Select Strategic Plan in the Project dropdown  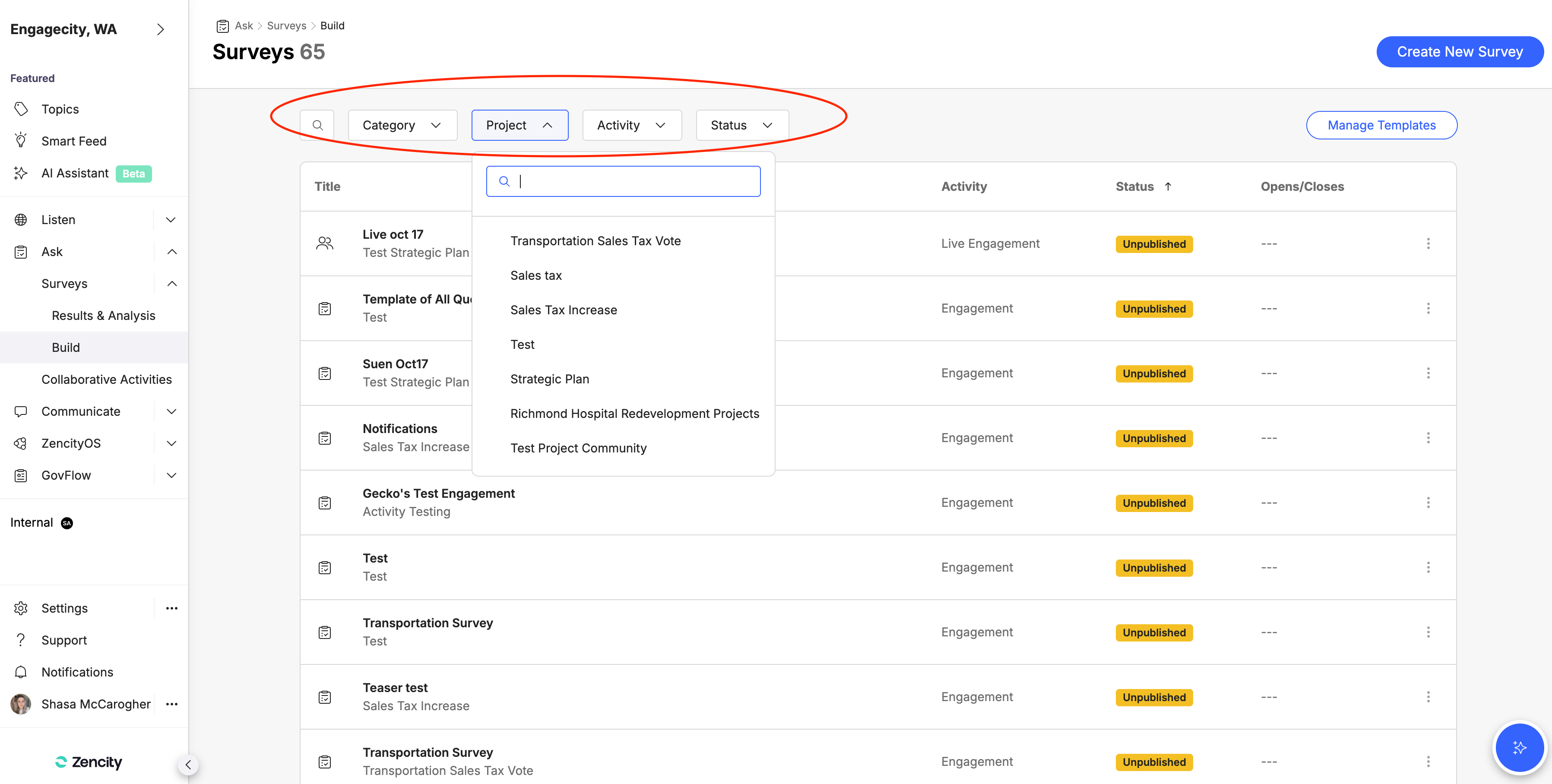click(549, 378)
